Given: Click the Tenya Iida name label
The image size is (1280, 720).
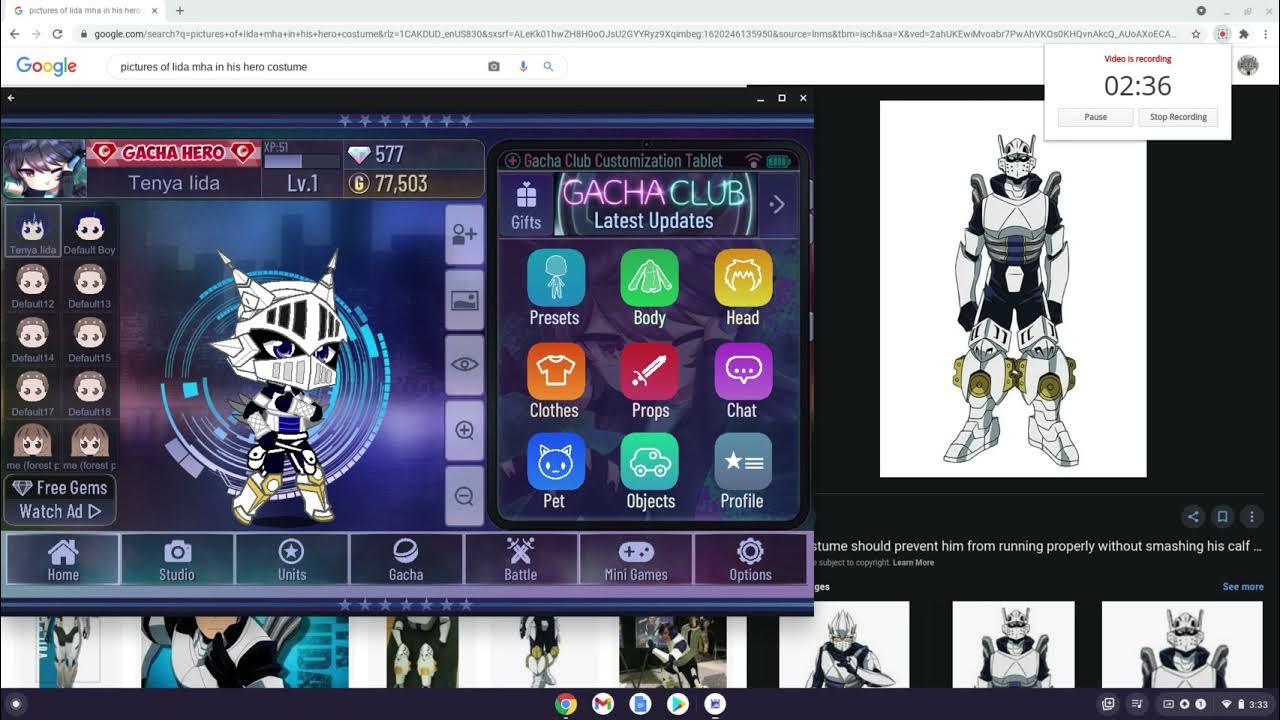Looking at the screenshot, I should [174, 183].
